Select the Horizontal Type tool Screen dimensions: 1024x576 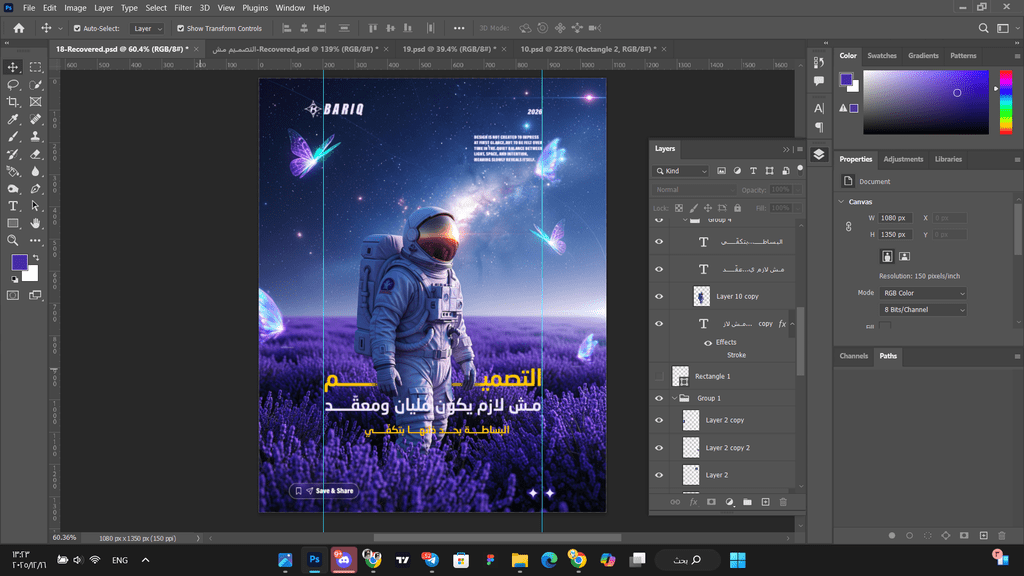click(x=13, y=206)
